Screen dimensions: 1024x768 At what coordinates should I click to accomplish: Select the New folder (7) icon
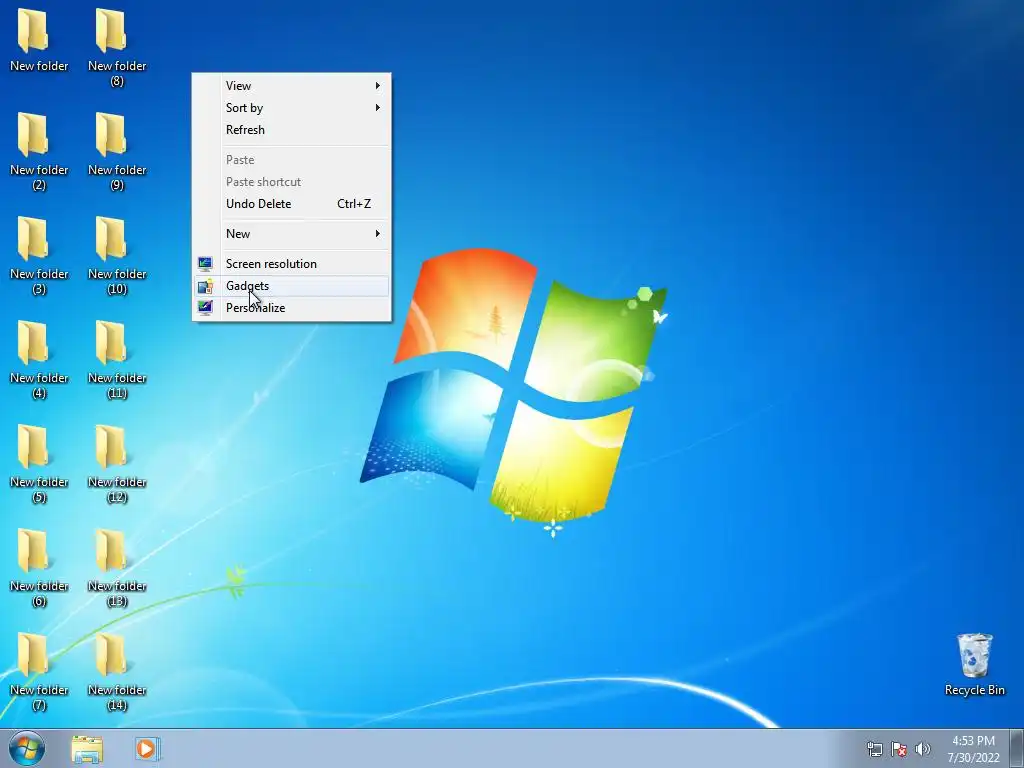(x=39, y=671)
